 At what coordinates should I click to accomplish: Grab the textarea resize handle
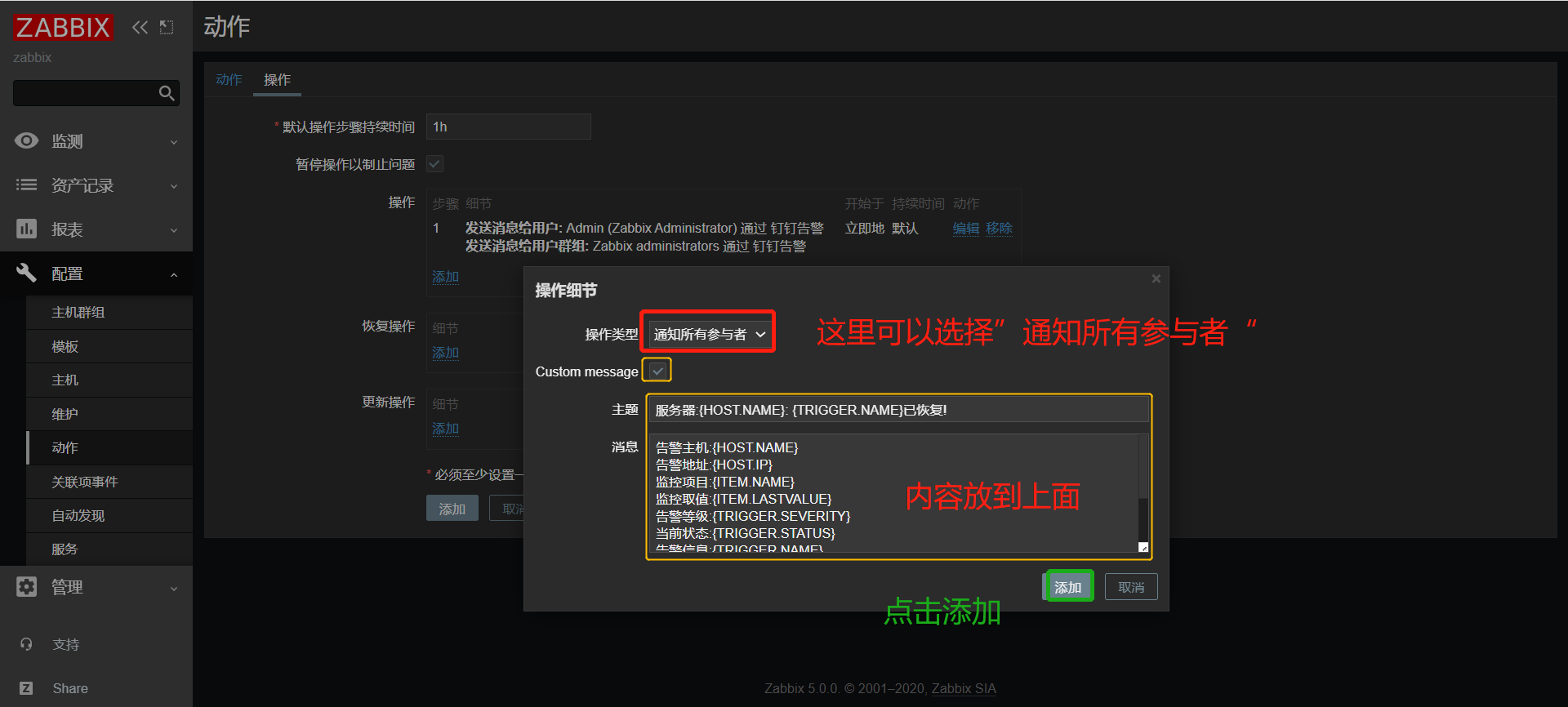coord(1143,547)
